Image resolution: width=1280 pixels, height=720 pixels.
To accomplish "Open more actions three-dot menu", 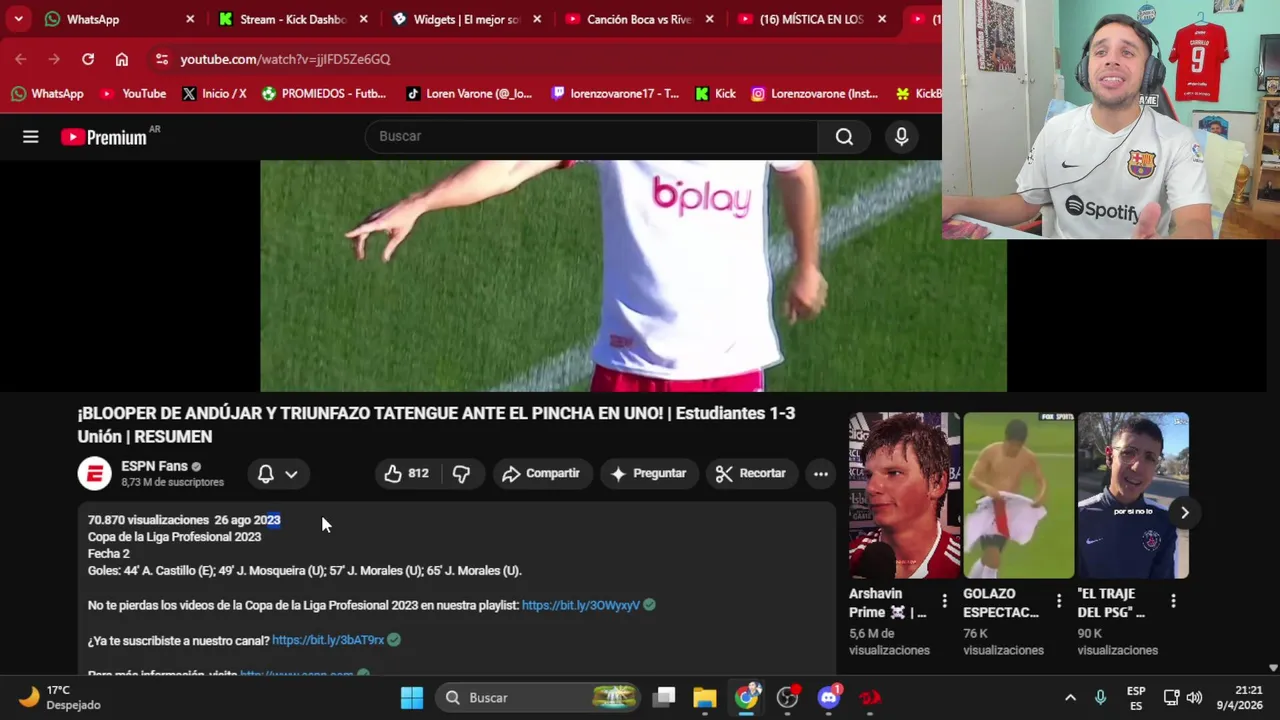I will (x=820, y=473).
